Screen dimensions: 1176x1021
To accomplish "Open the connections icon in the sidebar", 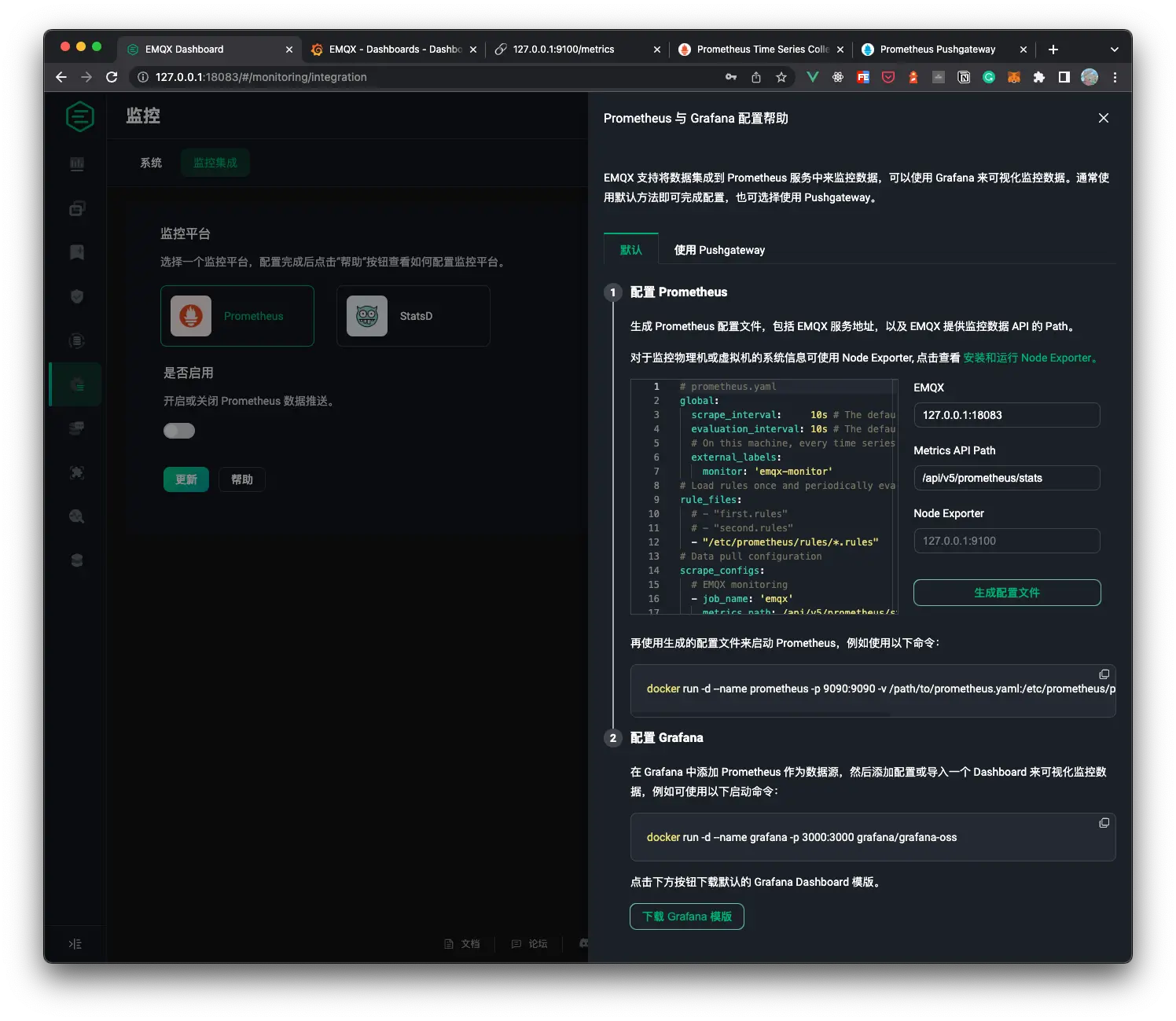I will pyautogui.click(x=76, y=208).
